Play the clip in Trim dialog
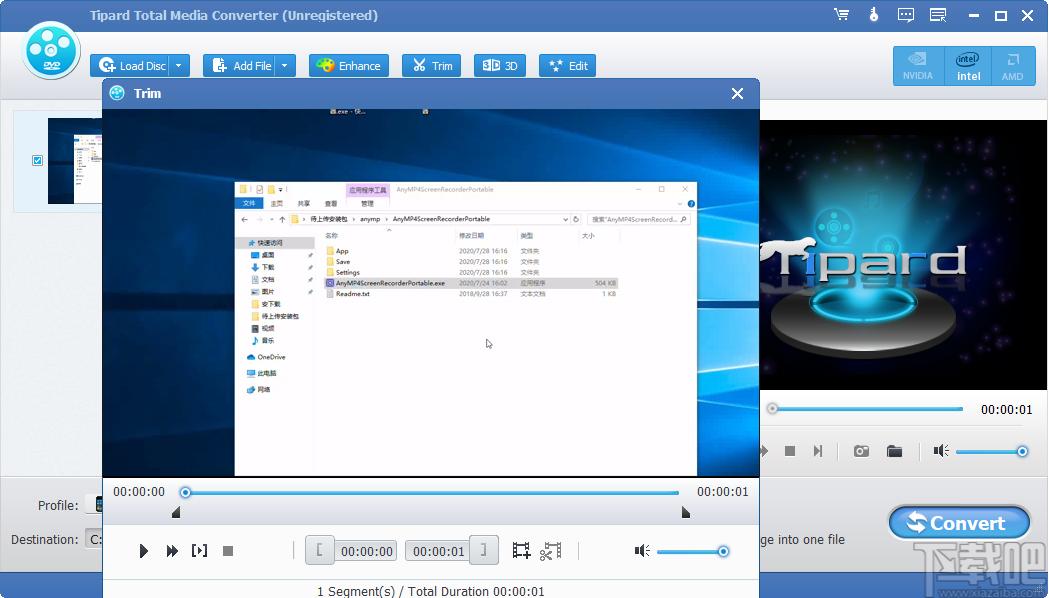The image size is (1049, 598). (143, 551)
